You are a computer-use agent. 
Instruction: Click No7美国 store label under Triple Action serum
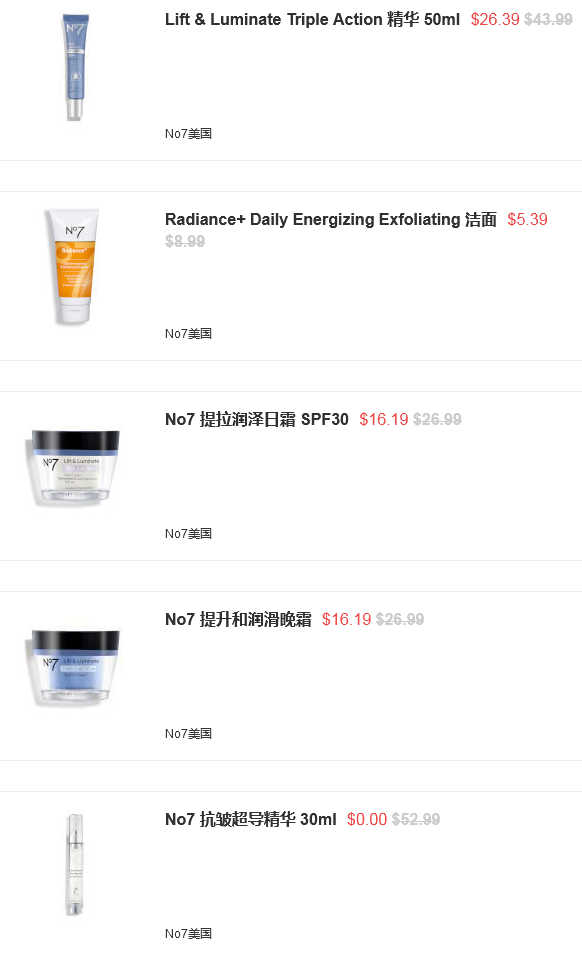[x=188, y=133]
